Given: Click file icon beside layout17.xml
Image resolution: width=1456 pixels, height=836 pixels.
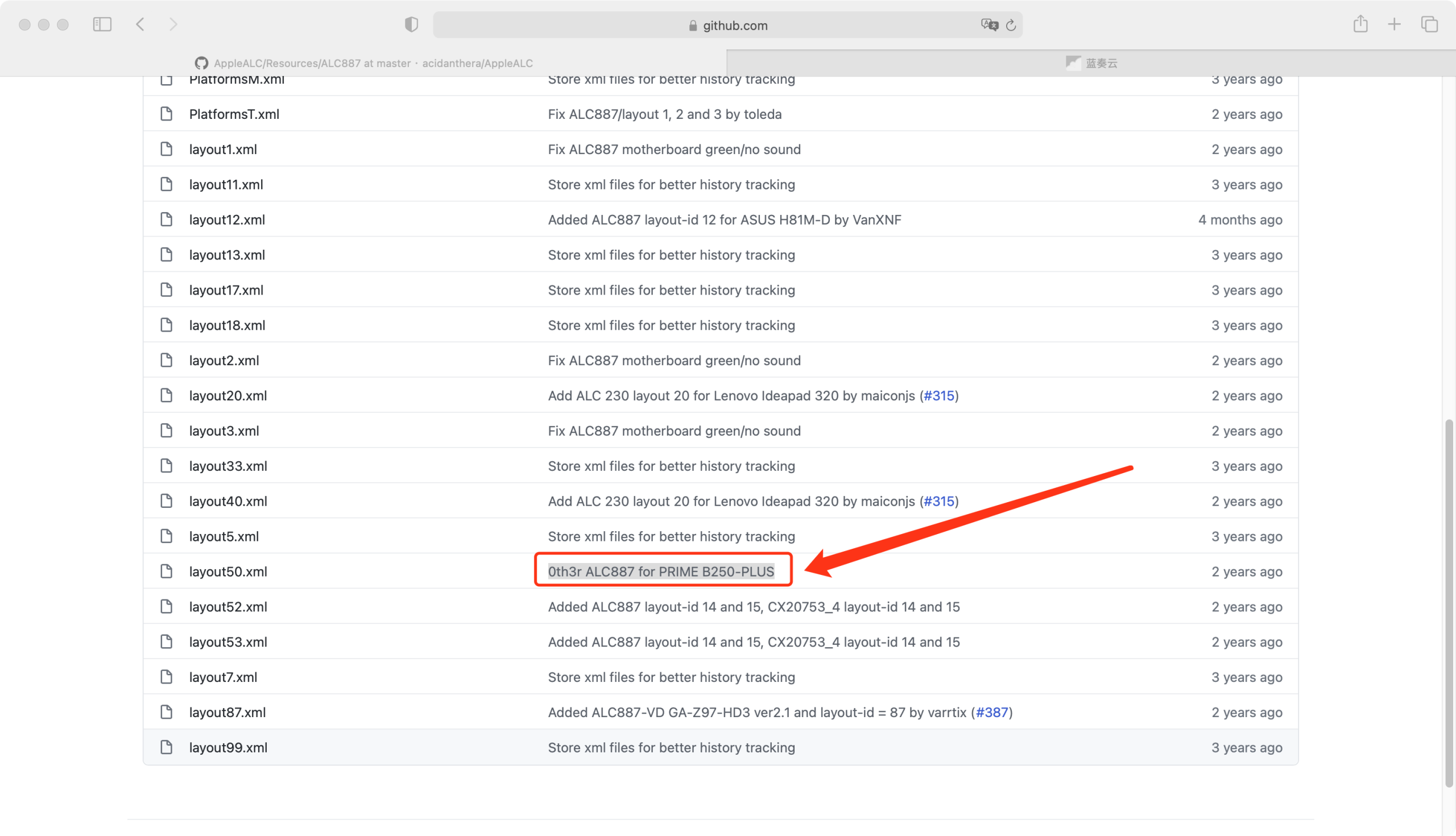Looking at the screenshot, I should 167,290.
